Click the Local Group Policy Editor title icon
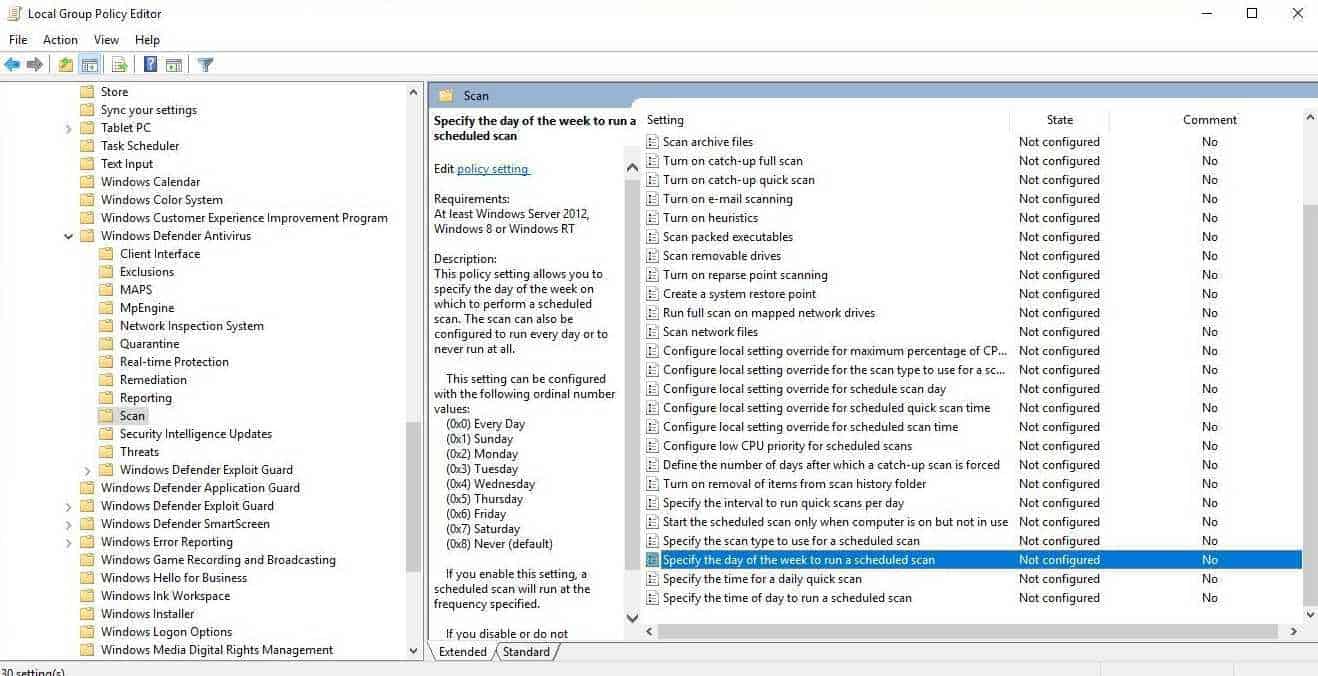The height and width of the screenshot is (676, 1318). coord(13,13)
